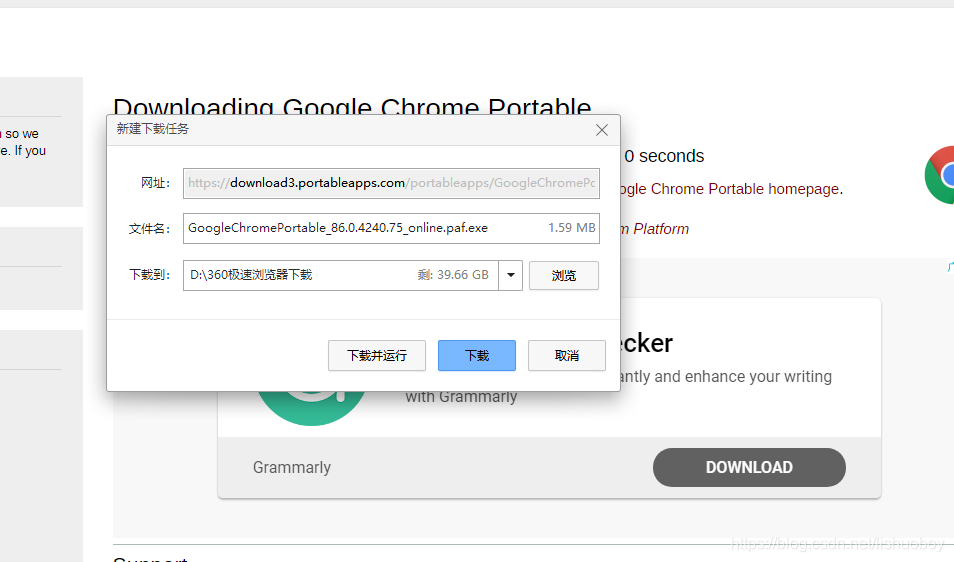Close the new download task dialog

[x=602, y=130]
